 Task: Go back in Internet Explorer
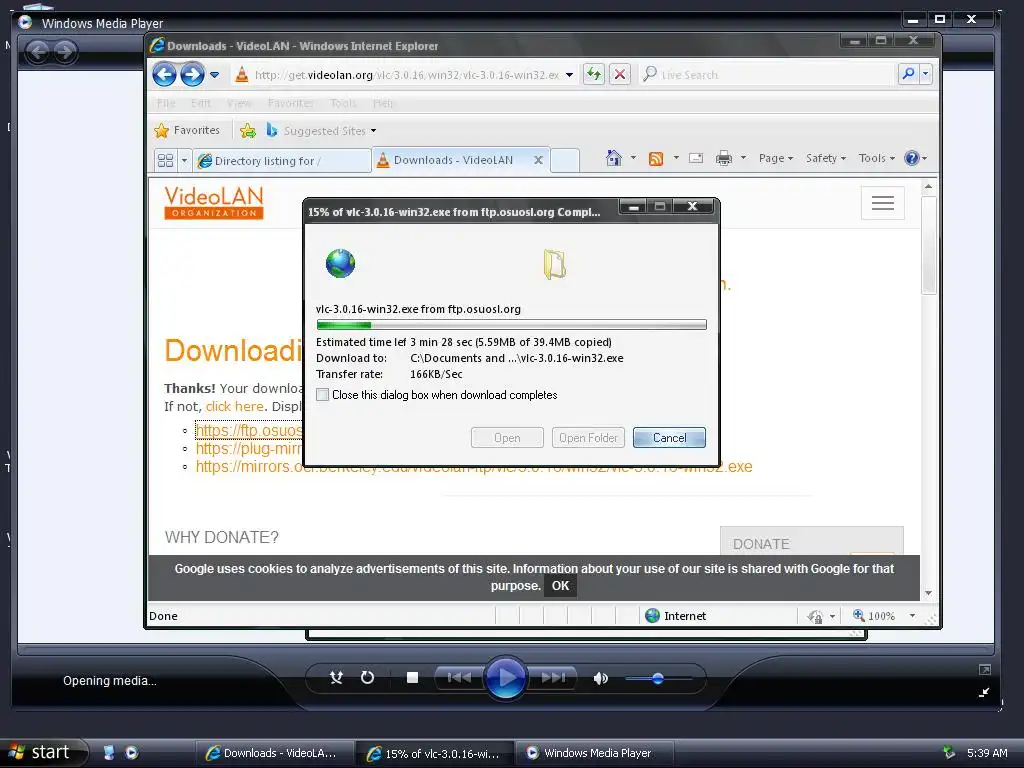click(165, 74)
